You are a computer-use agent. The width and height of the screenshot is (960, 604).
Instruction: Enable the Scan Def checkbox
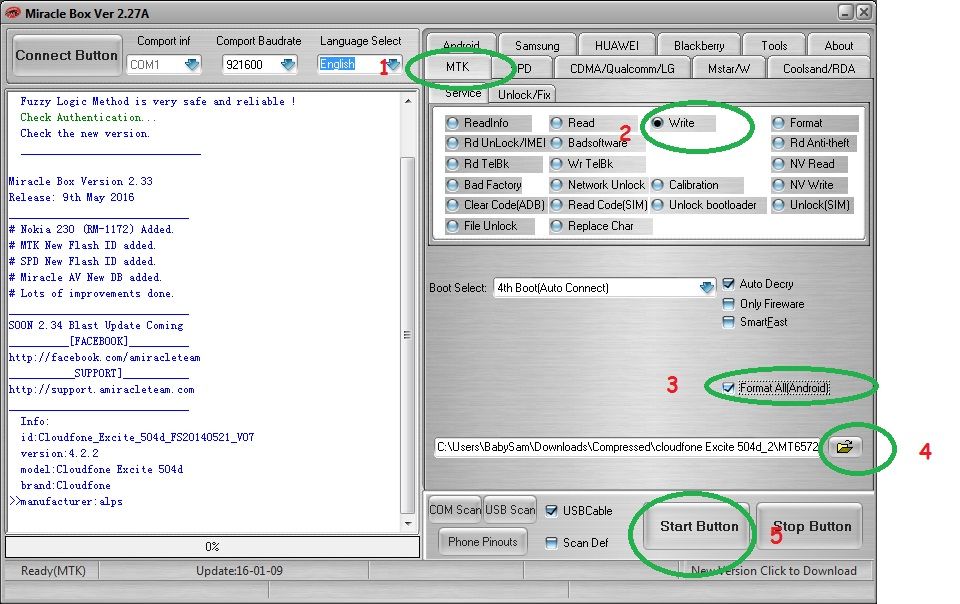(x=552, y=543)
